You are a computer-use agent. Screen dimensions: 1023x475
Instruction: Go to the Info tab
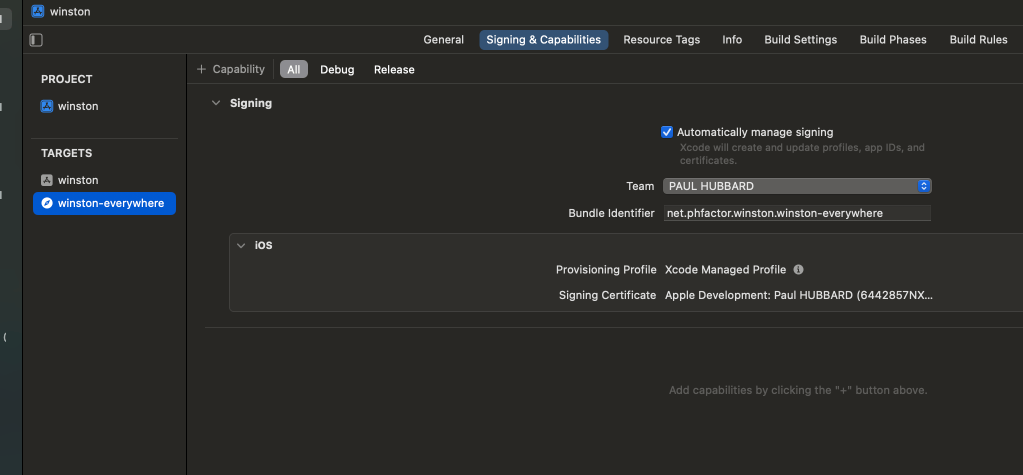click(732, 40)
